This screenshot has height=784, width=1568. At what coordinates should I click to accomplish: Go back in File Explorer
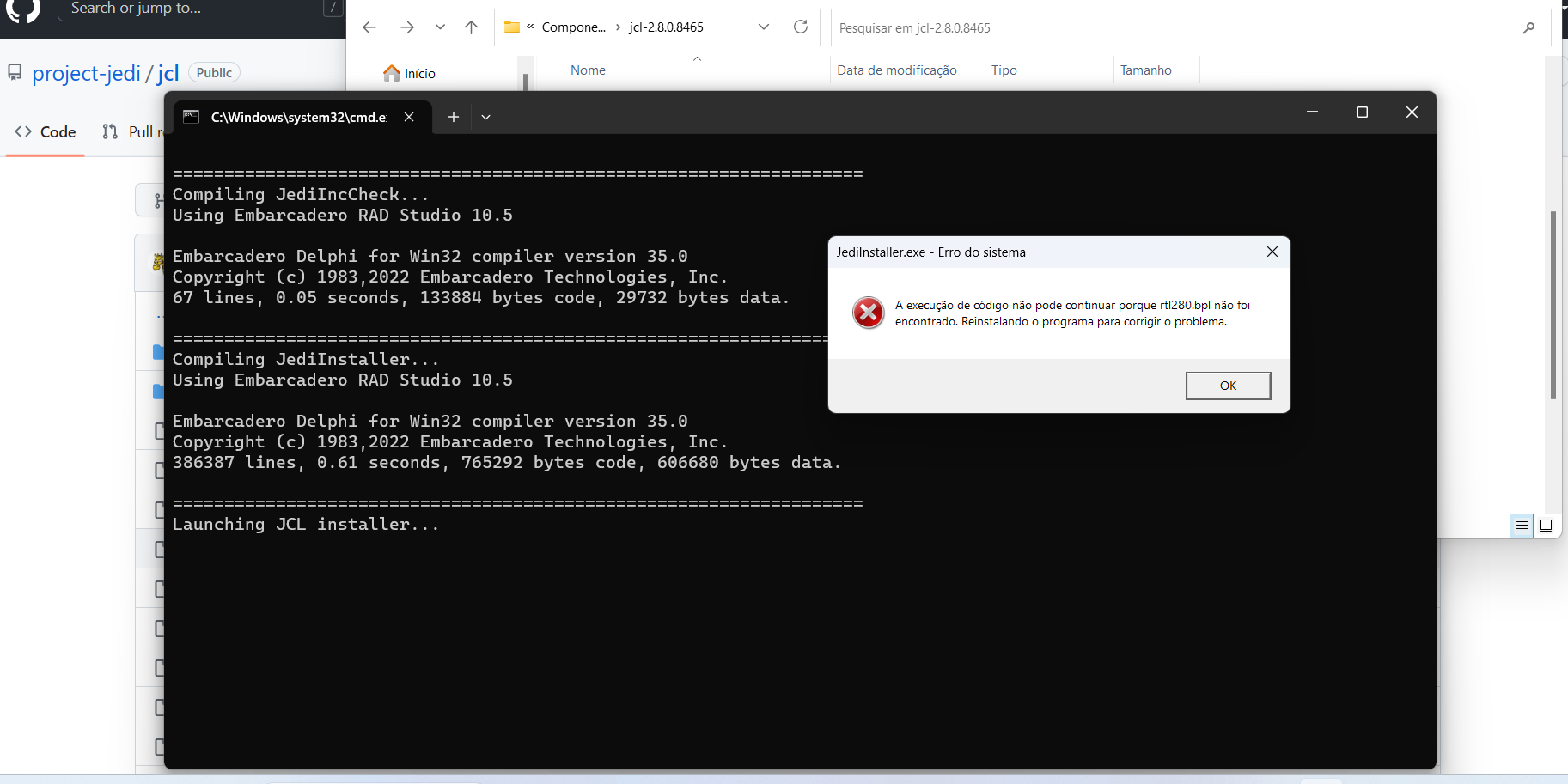[369, 27]
